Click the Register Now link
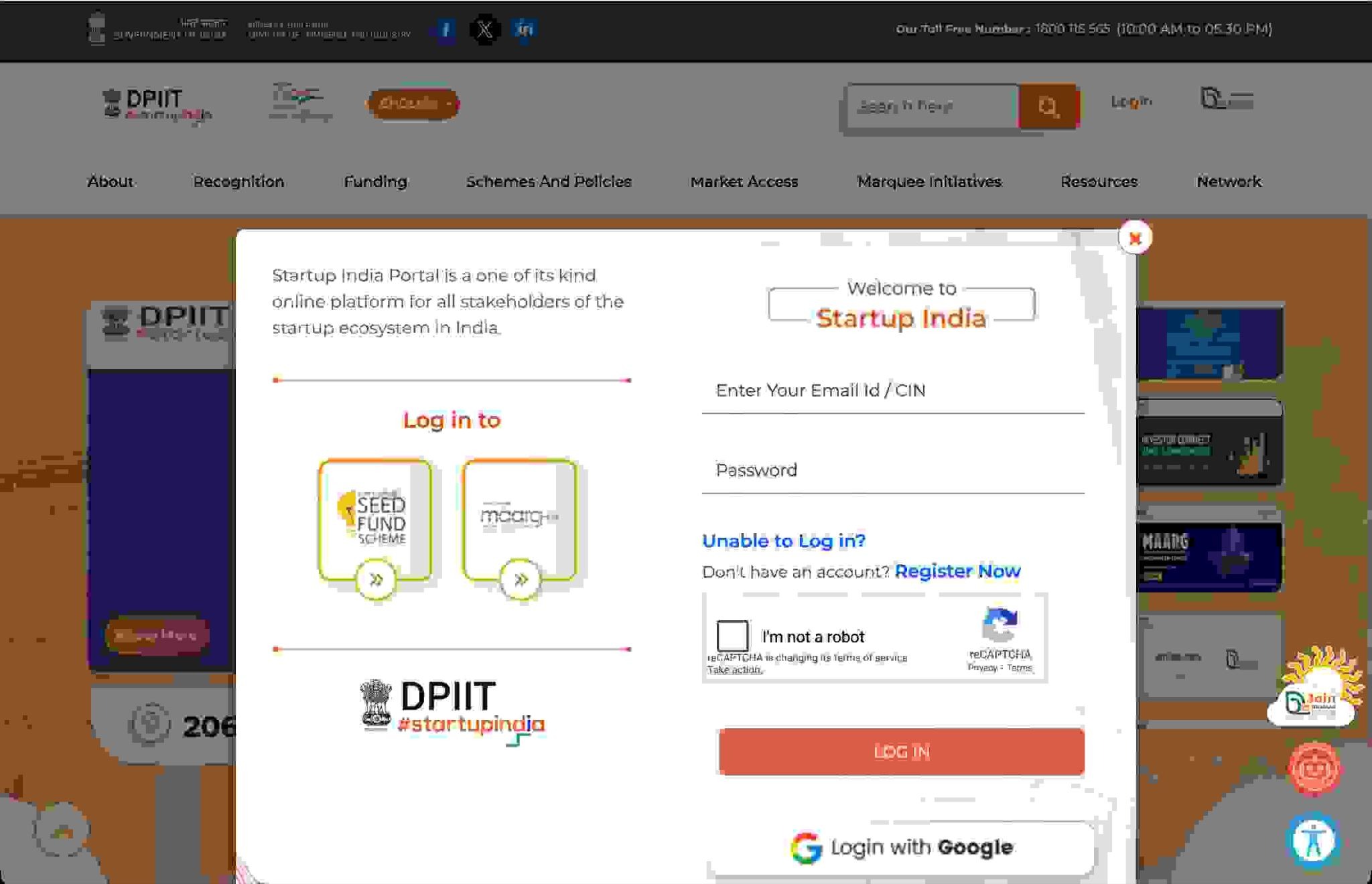 point(957,571)
